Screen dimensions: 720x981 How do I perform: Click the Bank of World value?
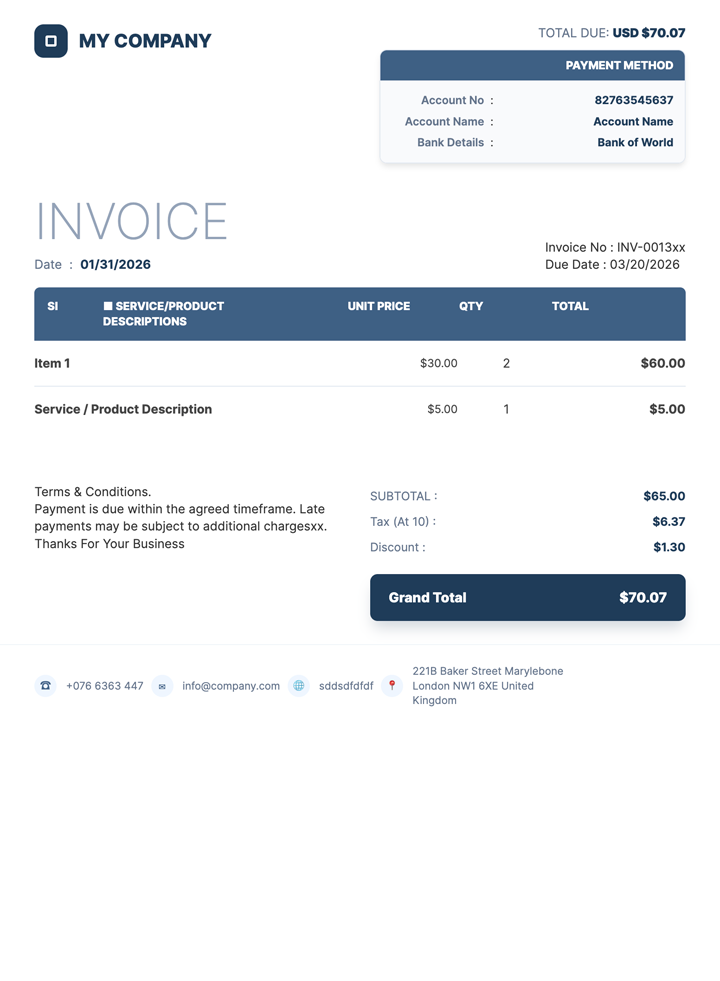coord(635,142)
